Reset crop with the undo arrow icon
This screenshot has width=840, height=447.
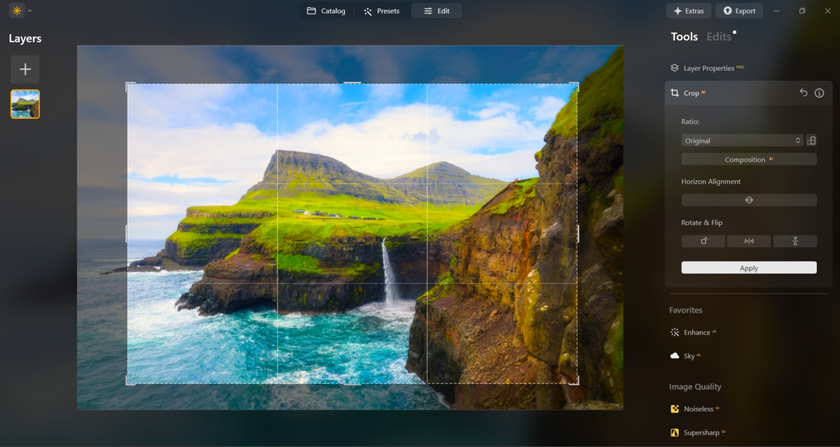click(x=804, y=93)
